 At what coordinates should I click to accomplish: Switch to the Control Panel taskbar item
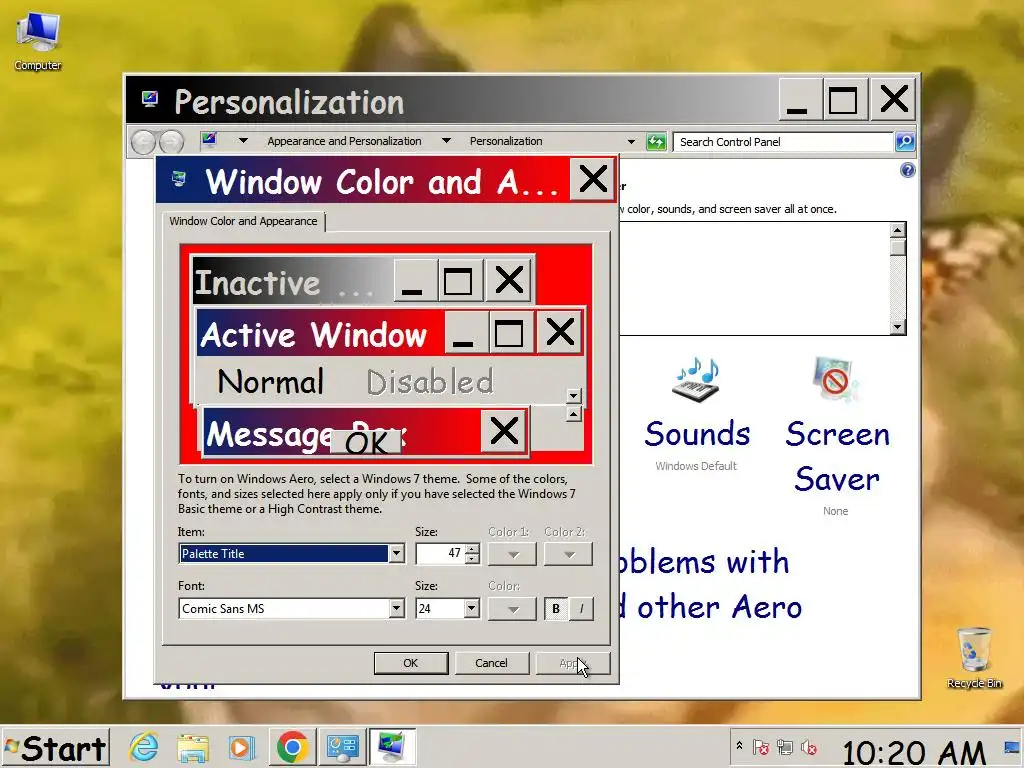click(x=342, y=747)
